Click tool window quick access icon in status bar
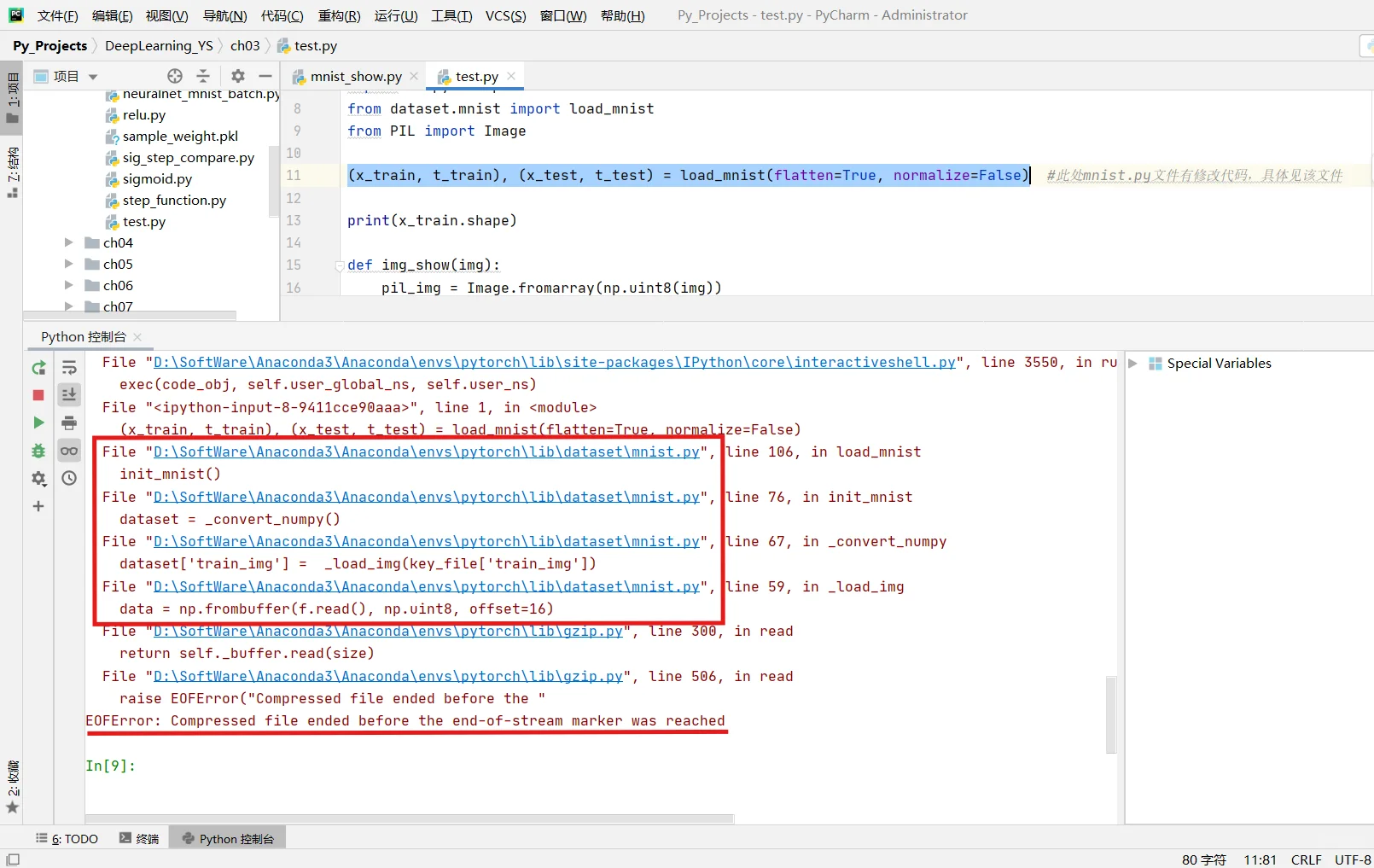 pyautogui.click(x=13, y=859)
